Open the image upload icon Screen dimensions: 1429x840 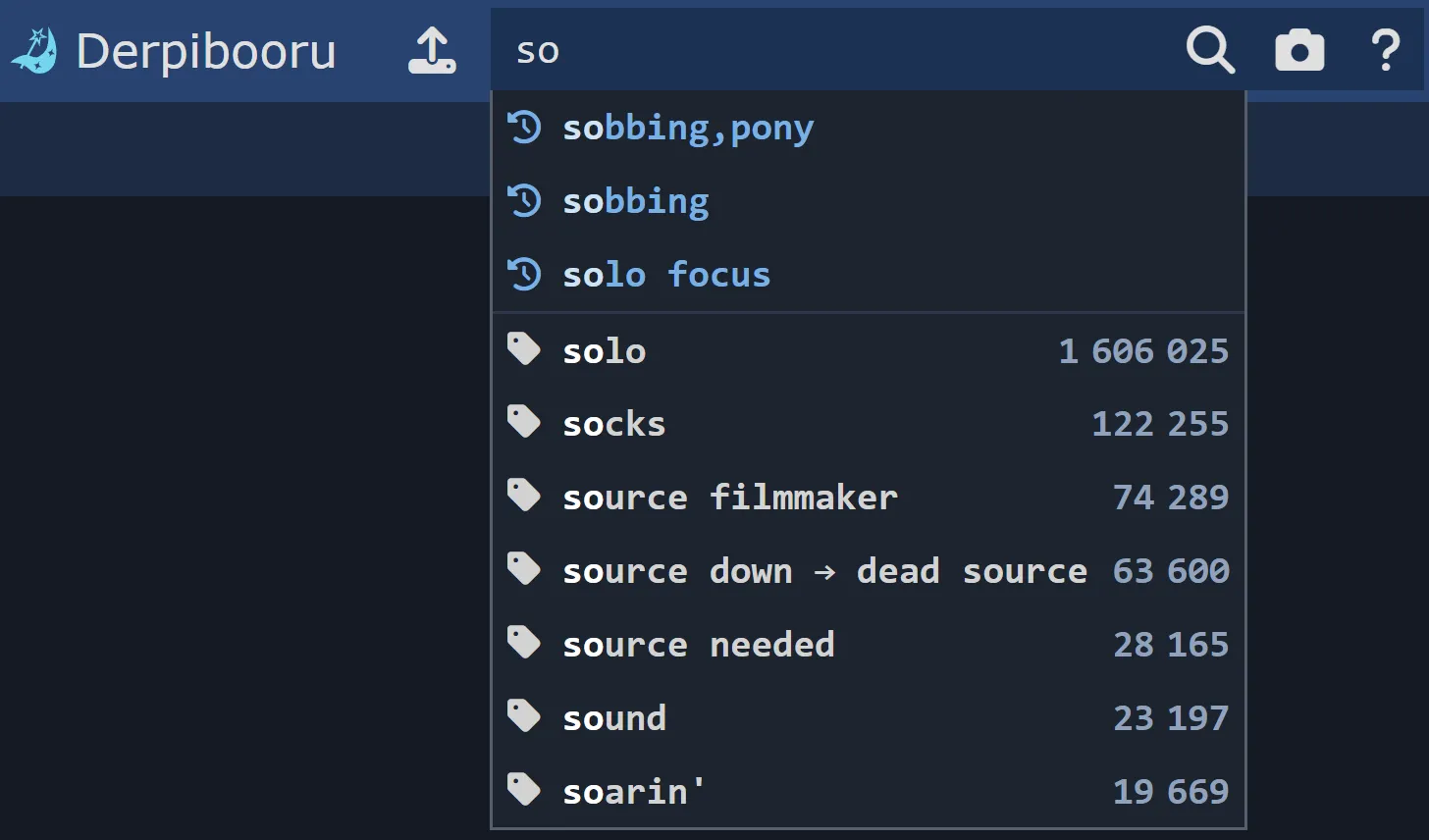(432, 50)
